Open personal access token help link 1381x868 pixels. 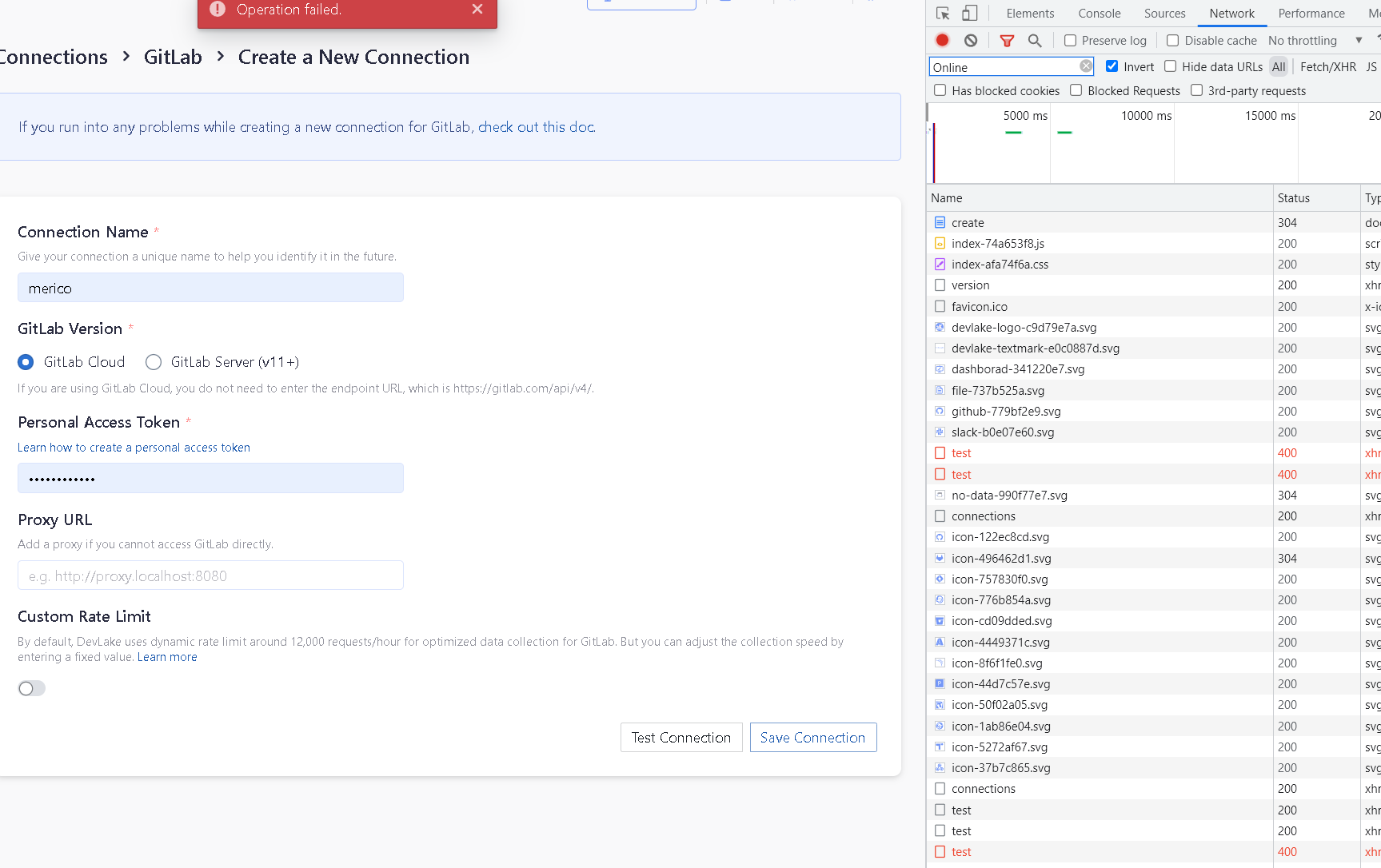click(134, 448)
